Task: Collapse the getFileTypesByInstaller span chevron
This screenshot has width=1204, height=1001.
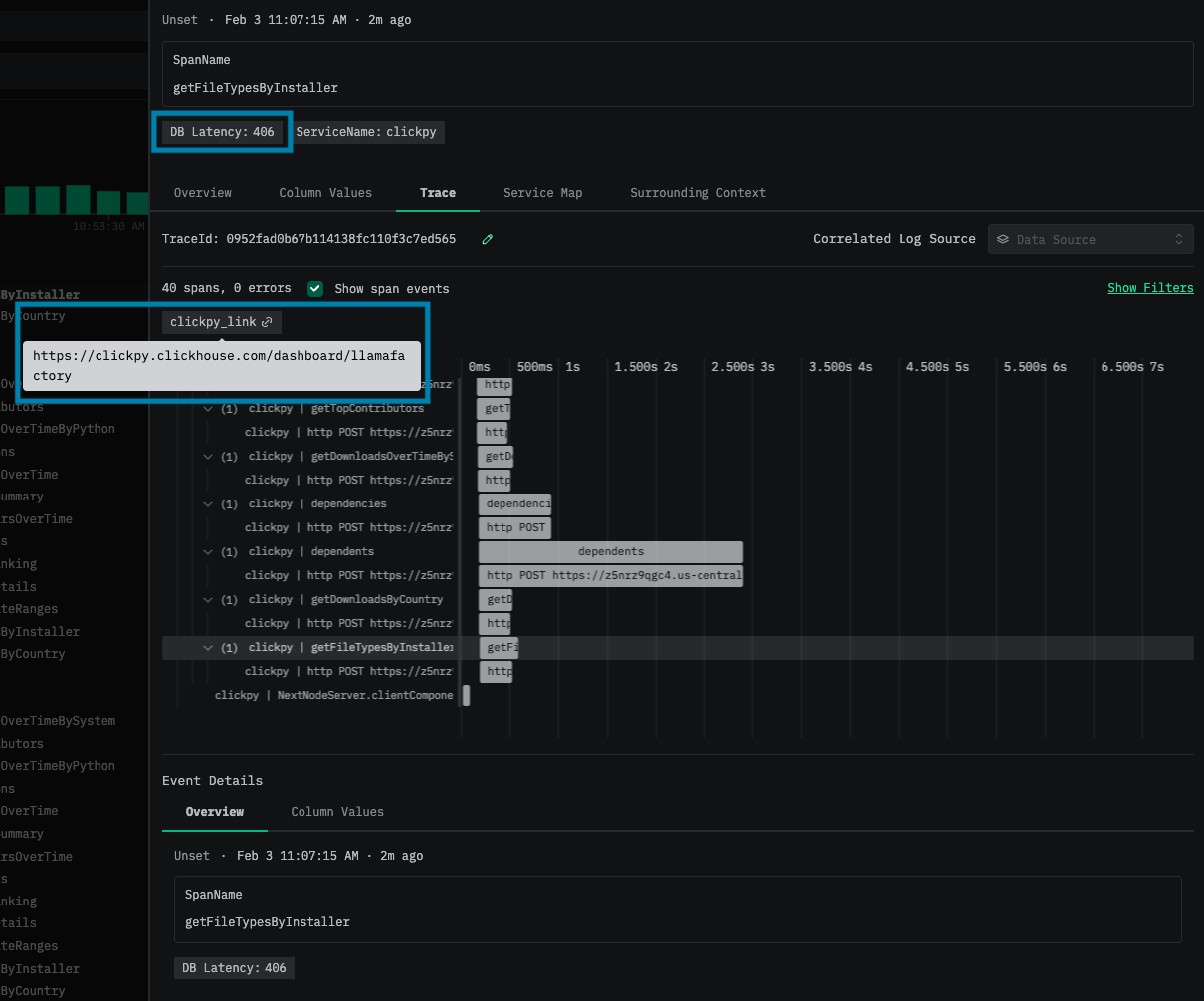Action: 208,648
